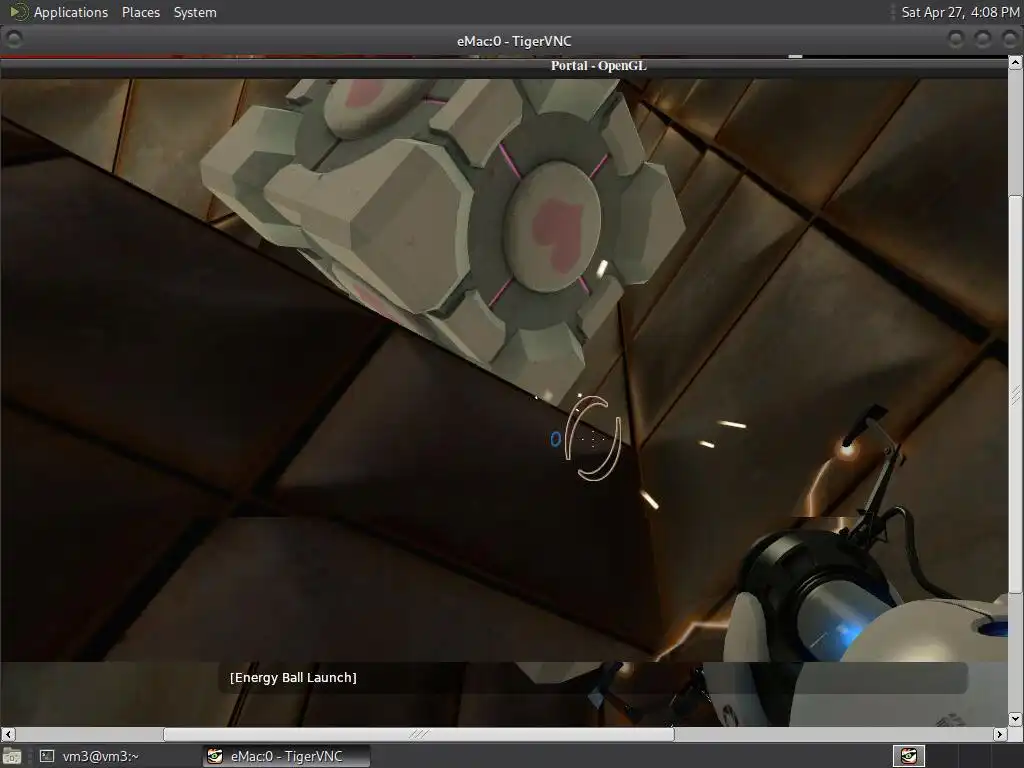
Task: Click the horizontal scrollbar thumb
Action: [x=419, y=734]
